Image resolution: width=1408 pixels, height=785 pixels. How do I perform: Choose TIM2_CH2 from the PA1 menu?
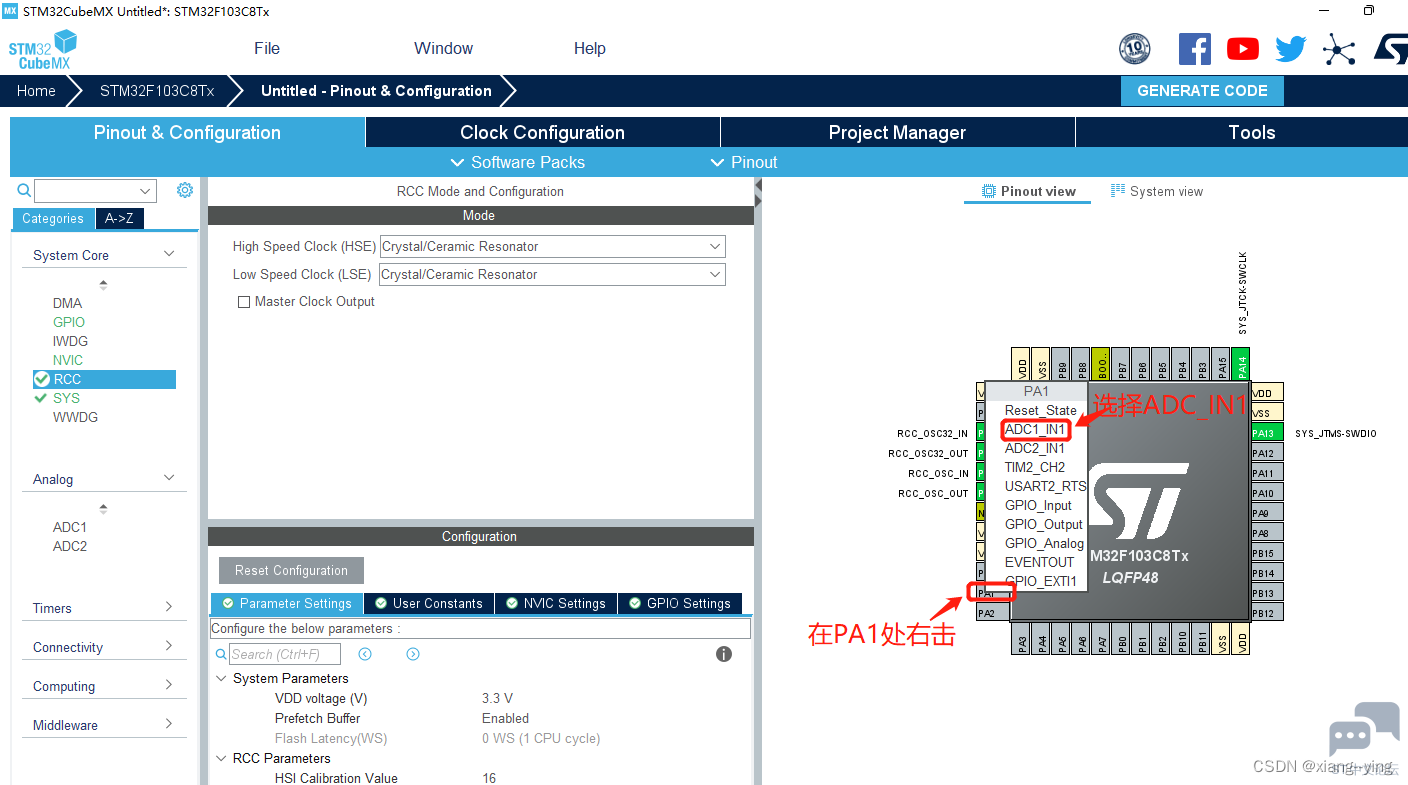[1035, 467]
